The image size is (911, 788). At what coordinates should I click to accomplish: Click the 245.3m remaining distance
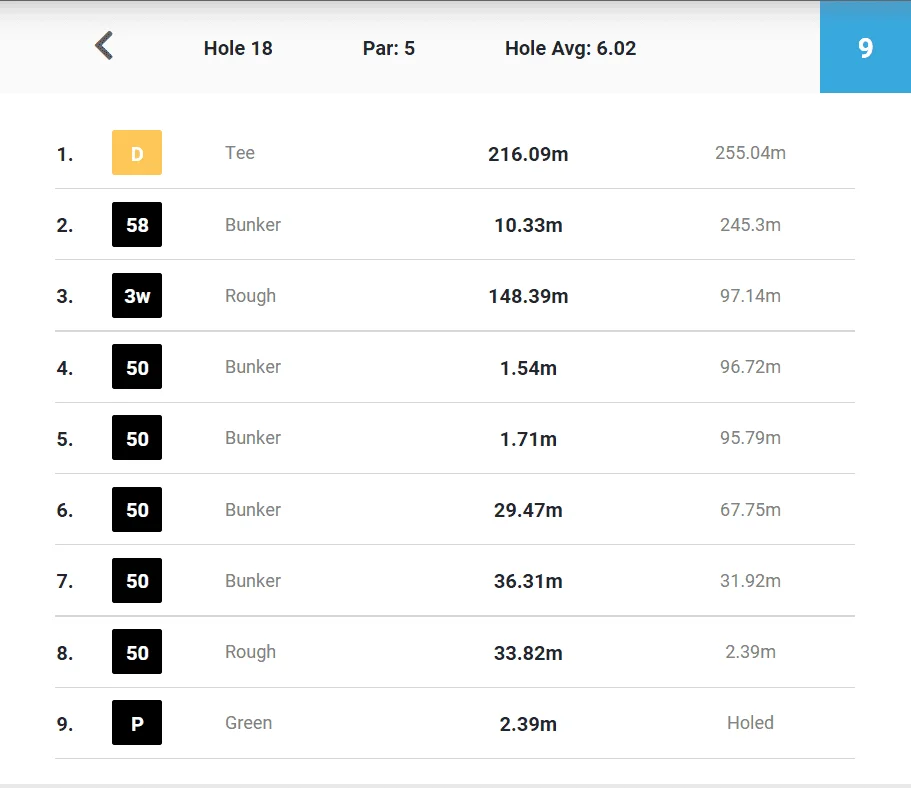[750, 224]
